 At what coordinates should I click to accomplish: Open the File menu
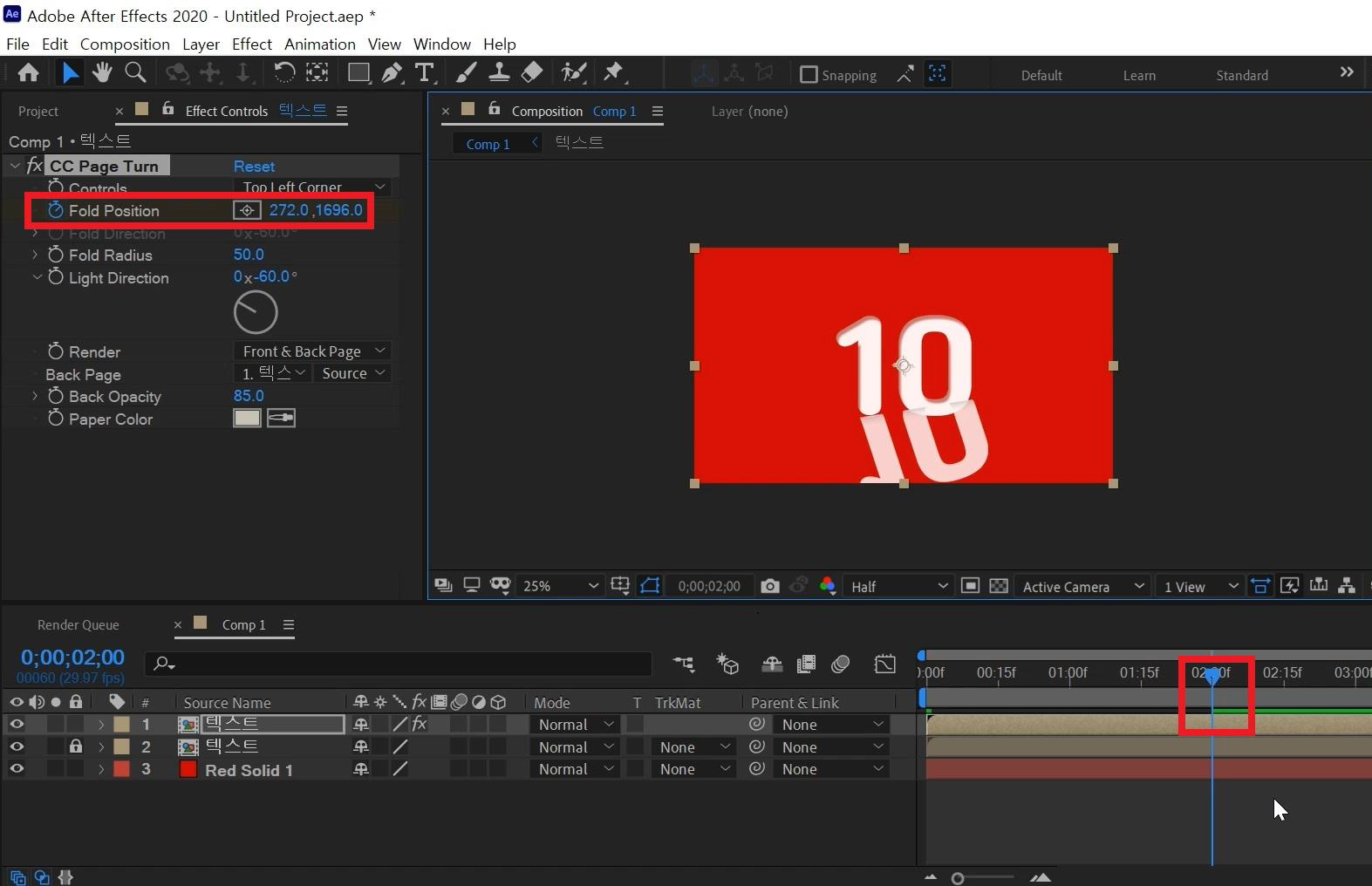click(x=17, y=44)
